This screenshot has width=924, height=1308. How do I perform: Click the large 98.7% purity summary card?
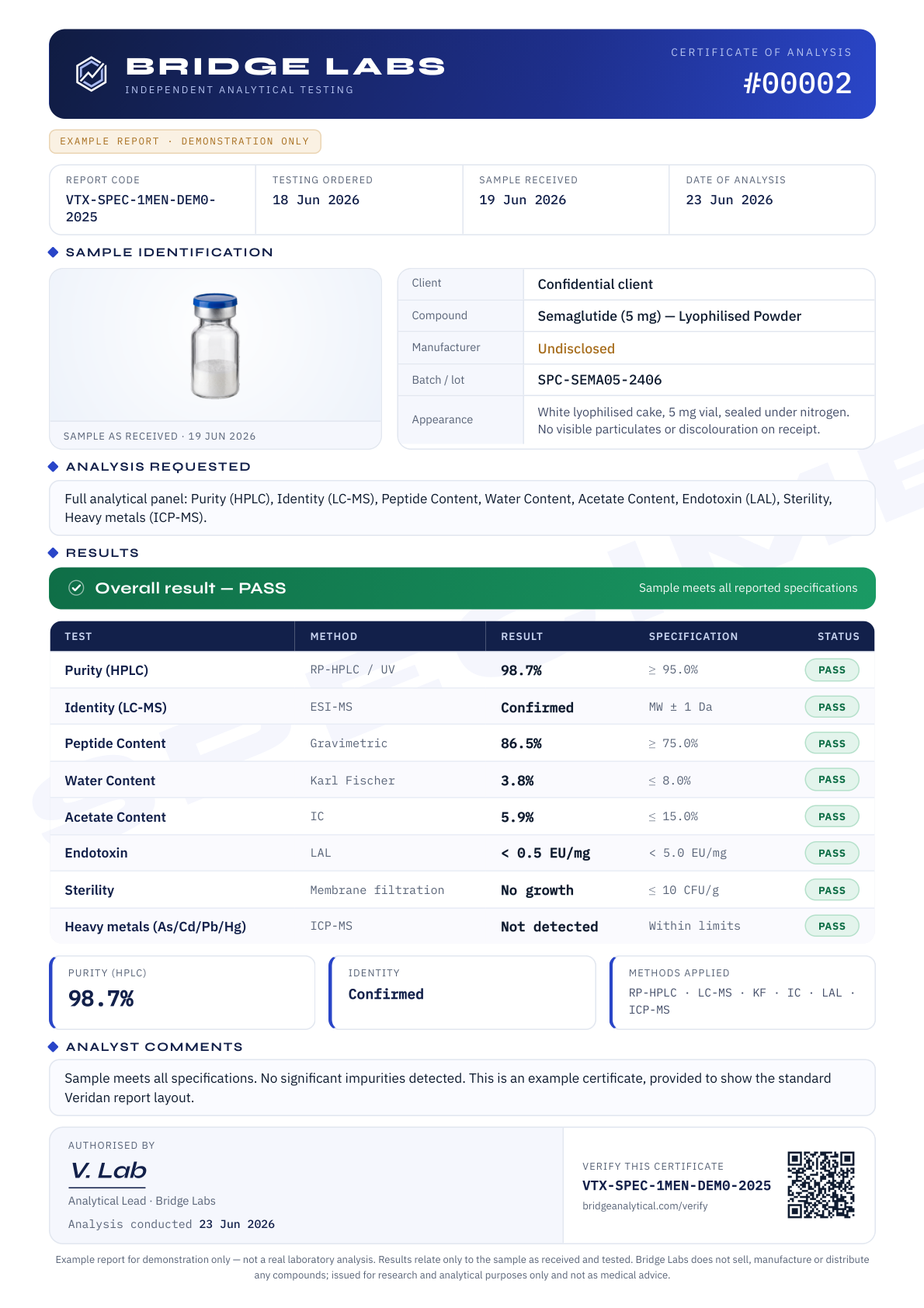coord(182,993)
